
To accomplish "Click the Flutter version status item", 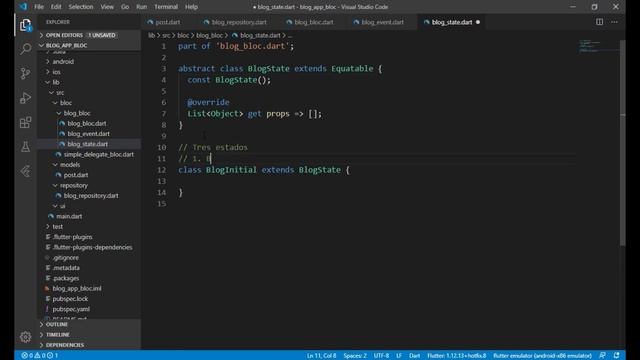I will coord(456,356).
